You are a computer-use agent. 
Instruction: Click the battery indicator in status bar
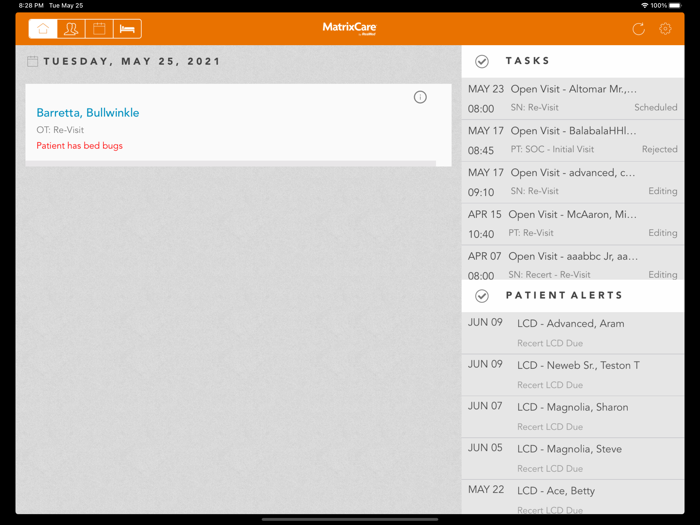(x=675, y=5)
